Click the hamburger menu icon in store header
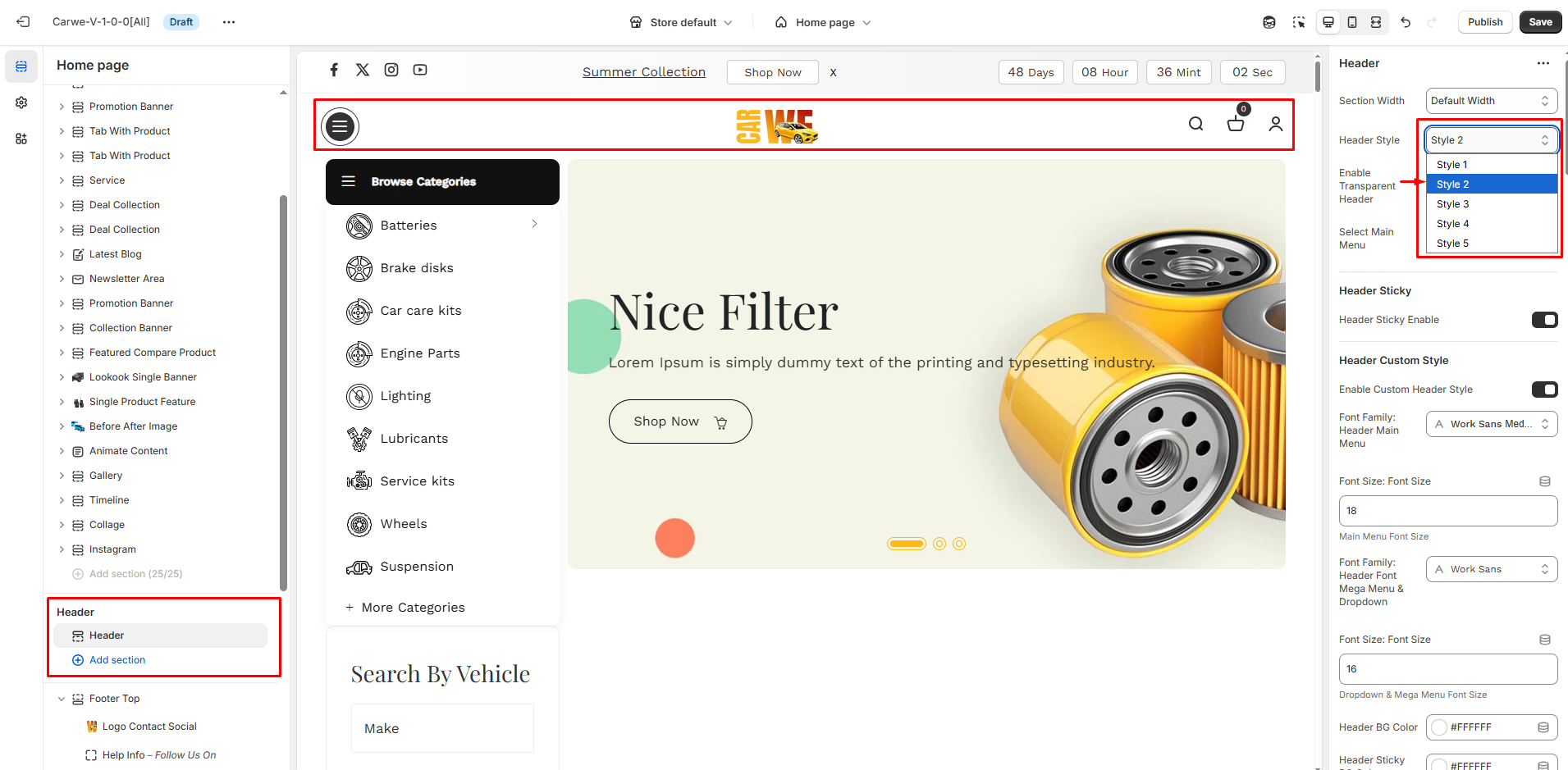 (x=340, y=126)
